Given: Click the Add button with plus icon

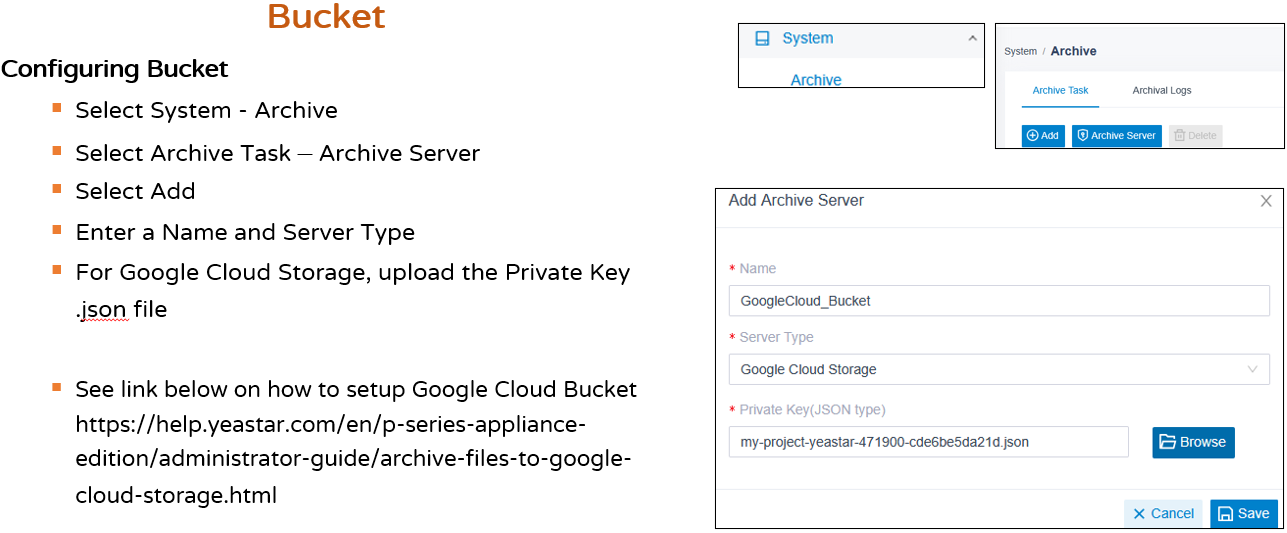Looking at the screenshot, I should (x=1043, y=135).
